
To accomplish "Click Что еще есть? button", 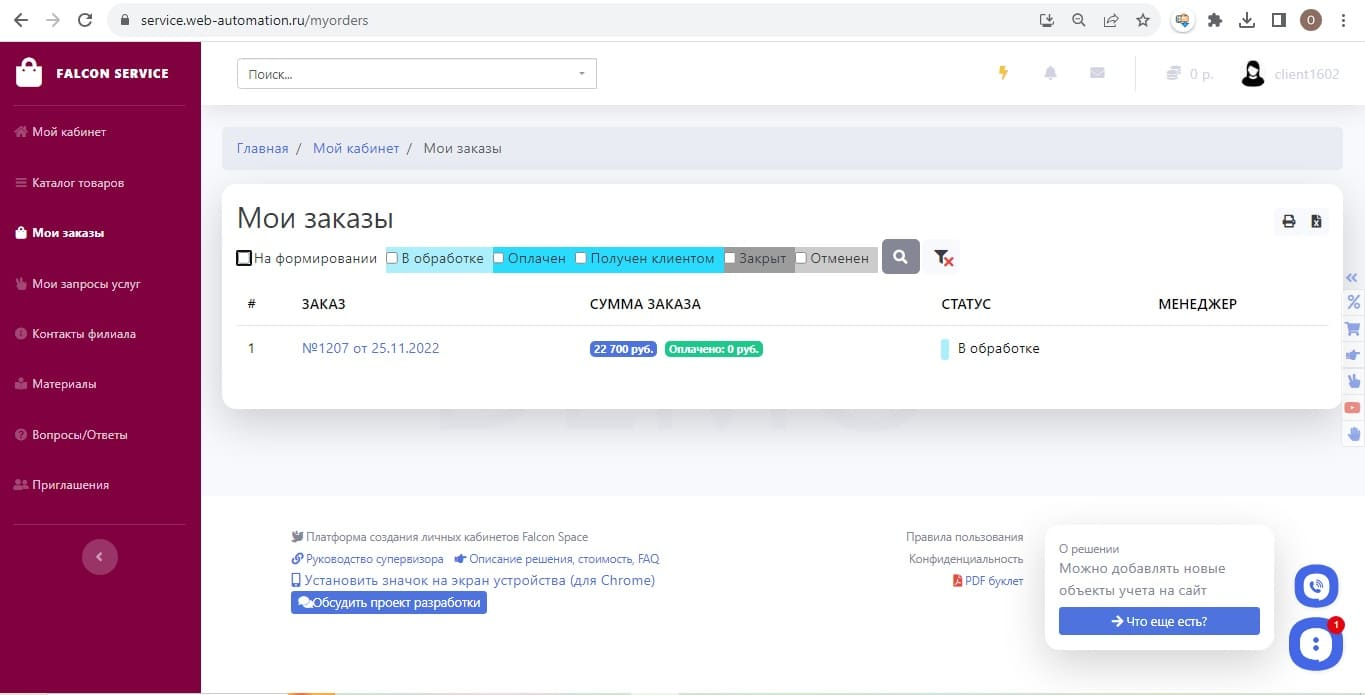I will tap(1159, 621).
